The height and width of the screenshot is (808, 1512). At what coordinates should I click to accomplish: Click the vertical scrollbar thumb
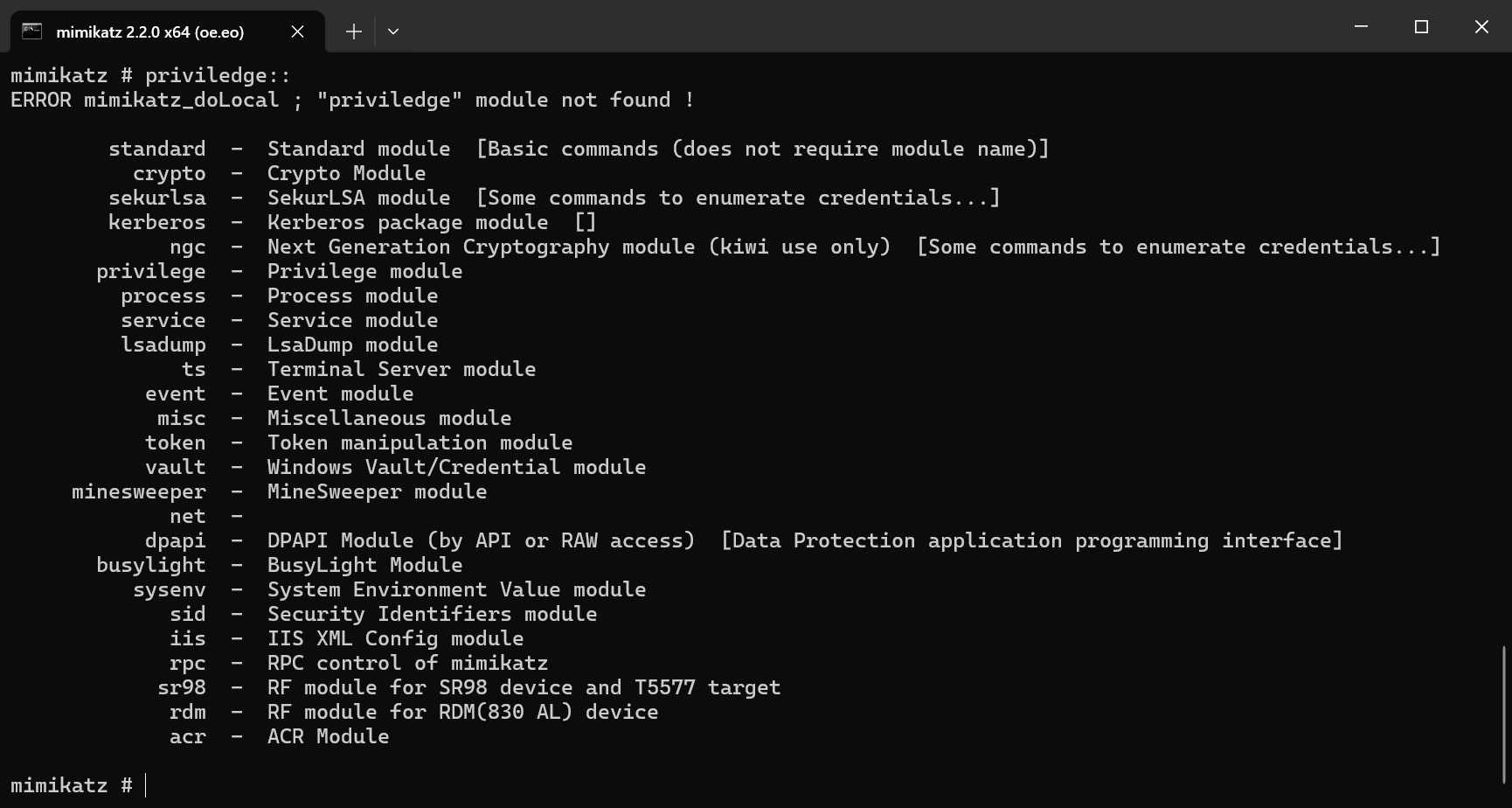click(1504, 713)
